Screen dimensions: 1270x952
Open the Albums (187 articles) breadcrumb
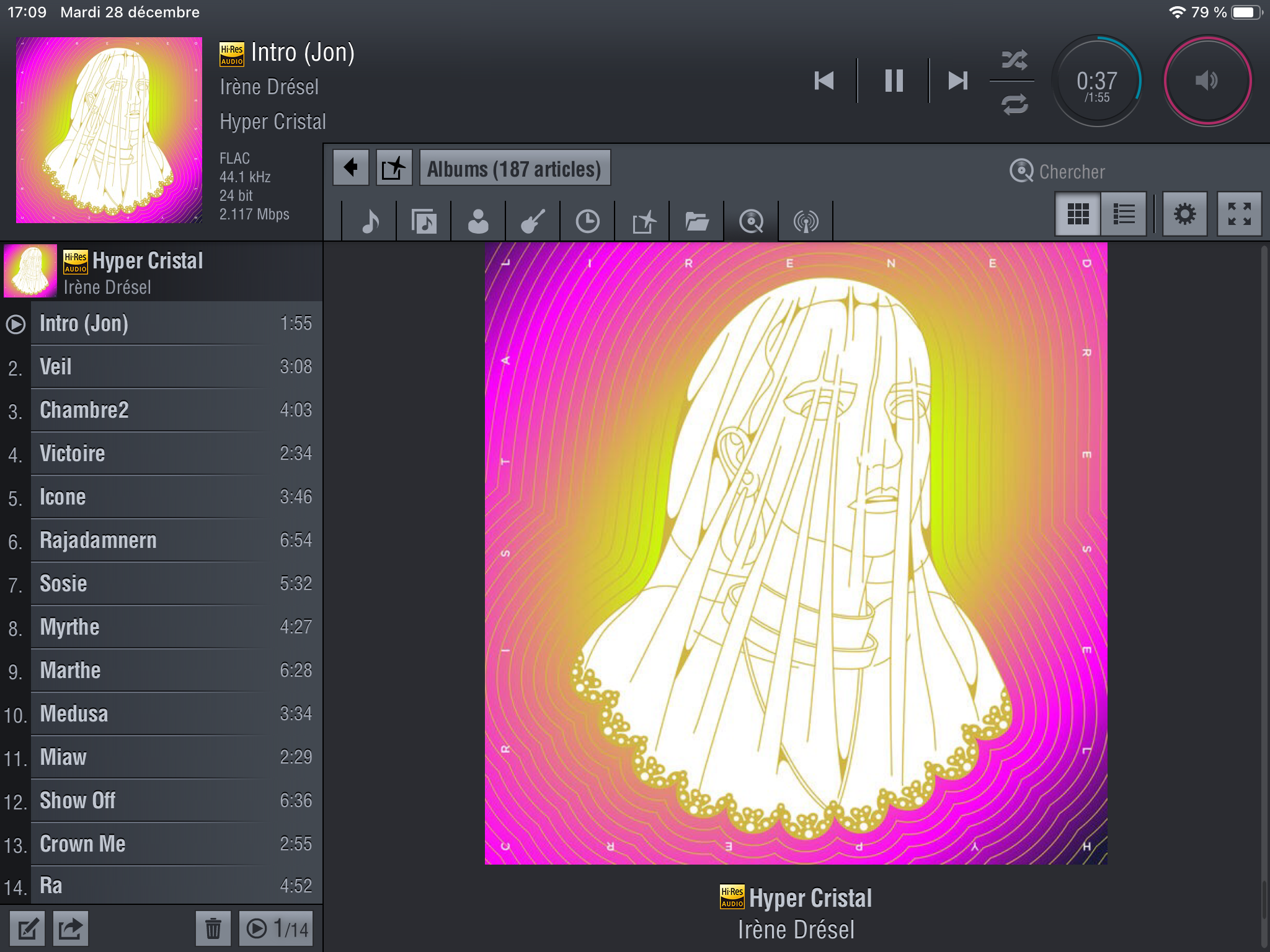click(x=515, y=169)
